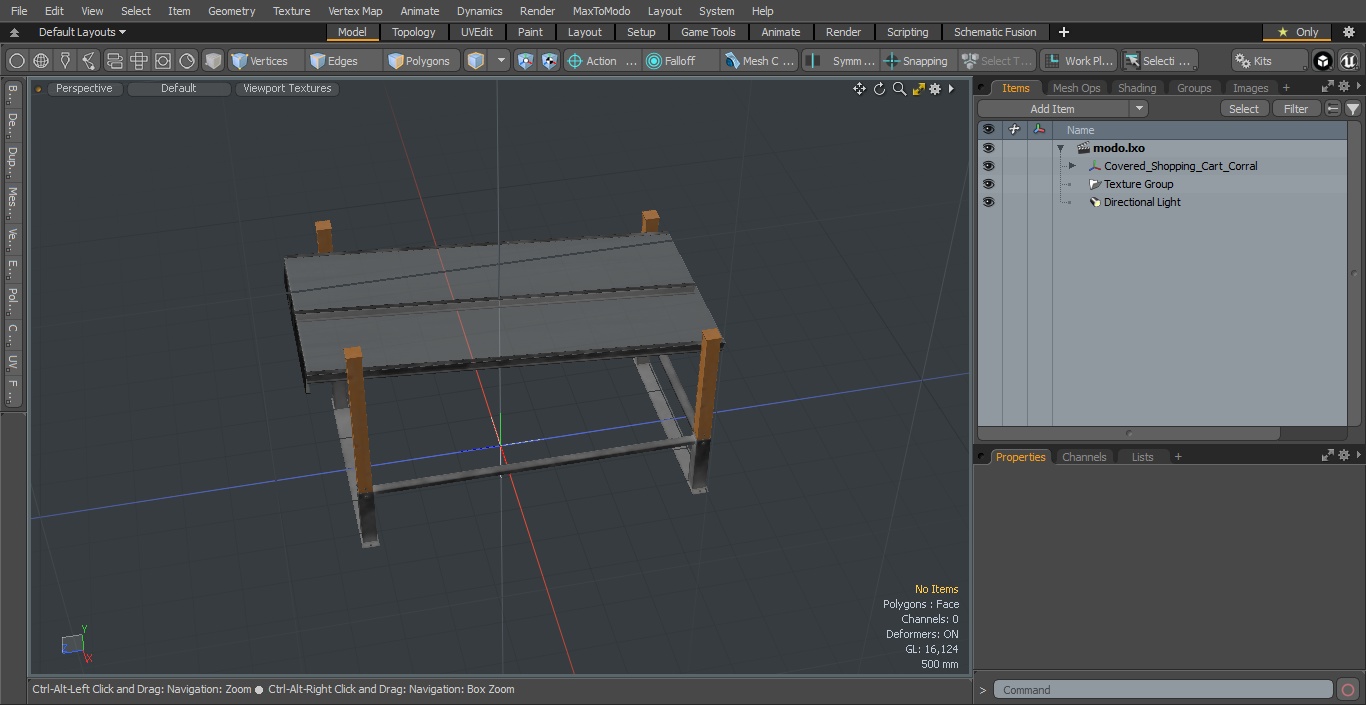Open the Symmetry options
Screen dimensions: 1366x705
click(841, 61)
